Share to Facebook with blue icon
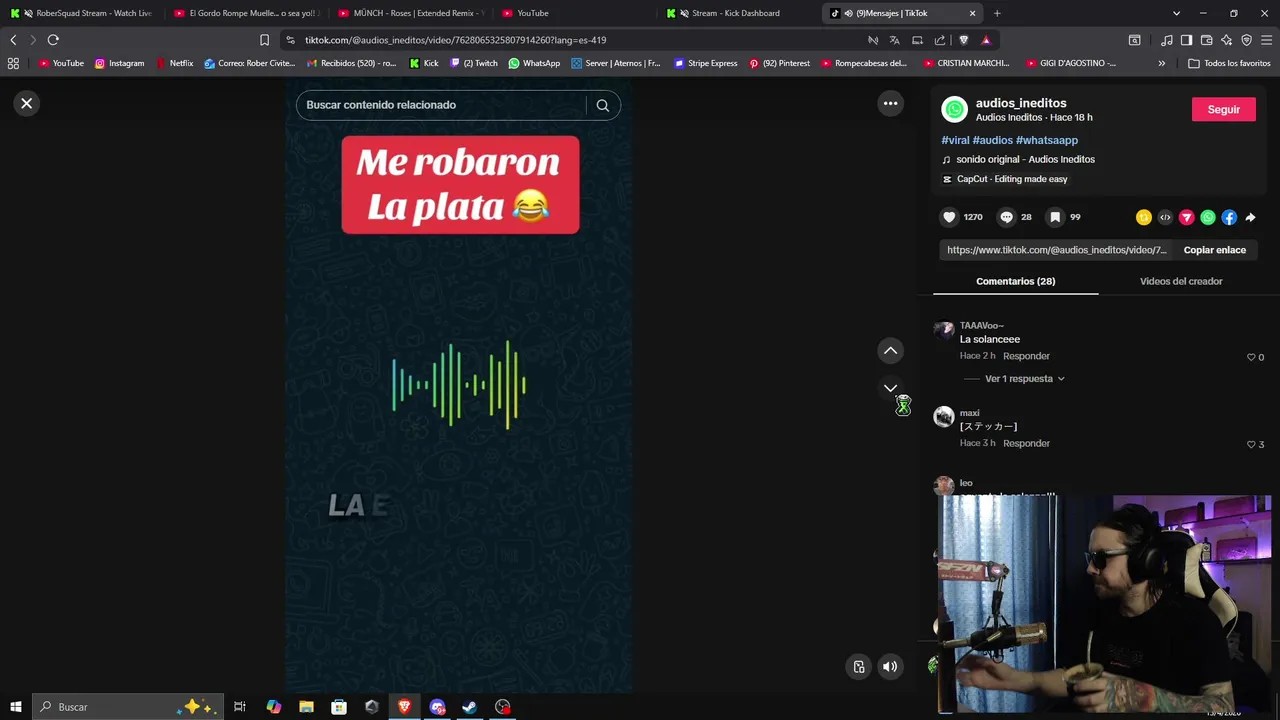The image size is (1280, 720). pos(1229,217)
